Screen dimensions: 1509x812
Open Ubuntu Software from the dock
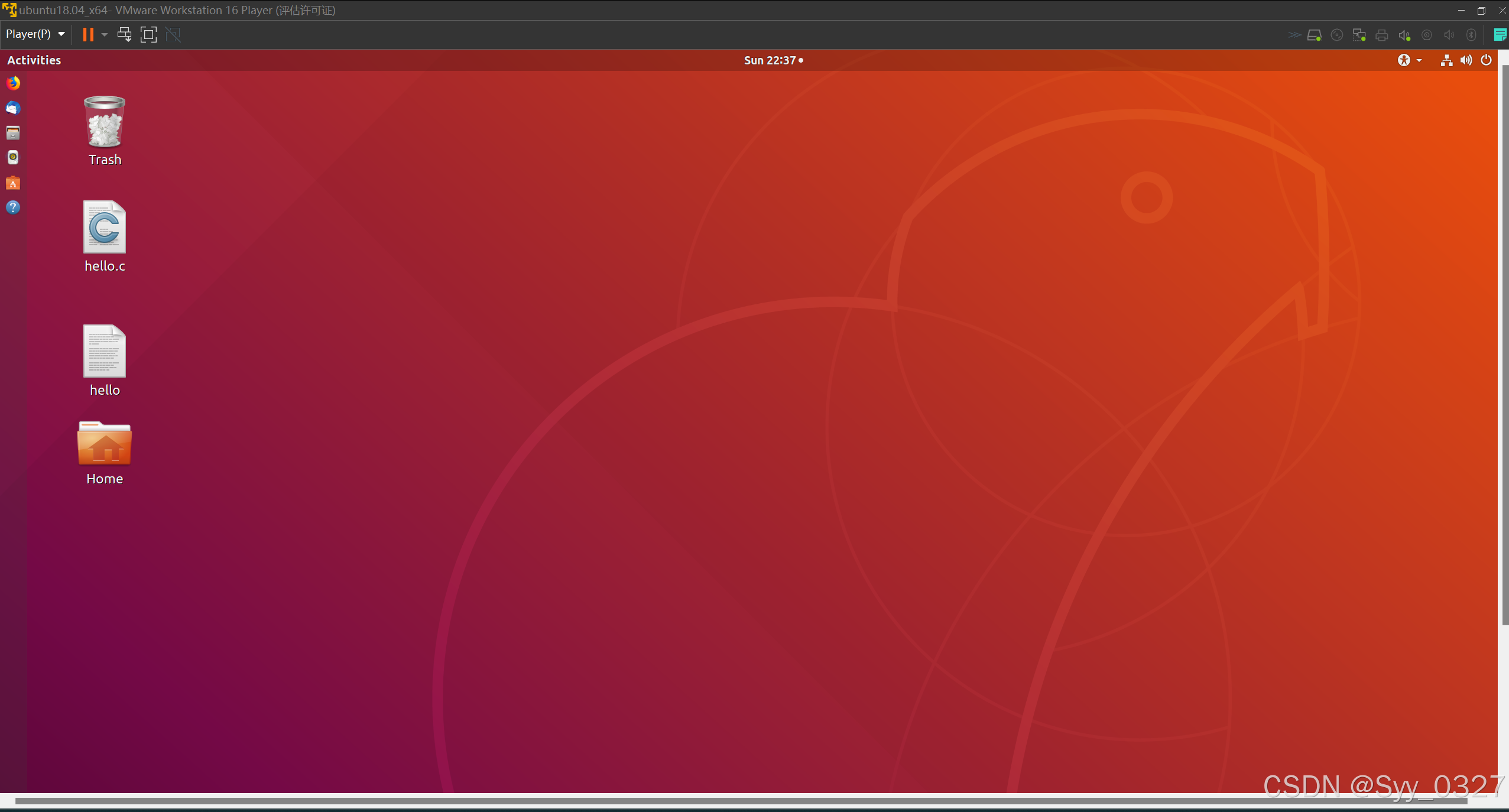click(x=13, y=183)
